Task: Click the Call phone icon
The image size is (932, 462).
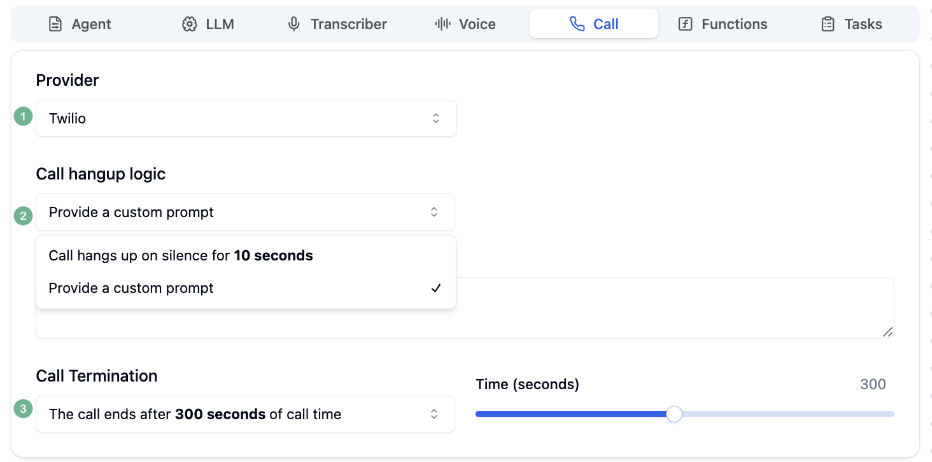Action: point(577,24)
